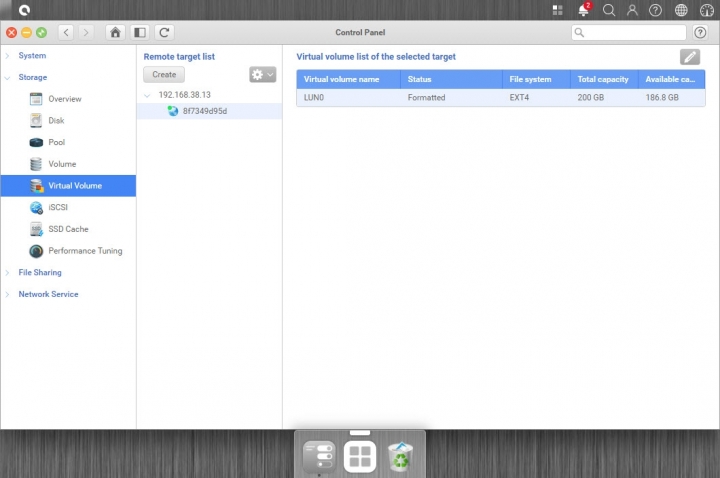This screenshot has width=720, height=478.
Task: Go forward with the right arrow
Action: click(x=85, y=32)
